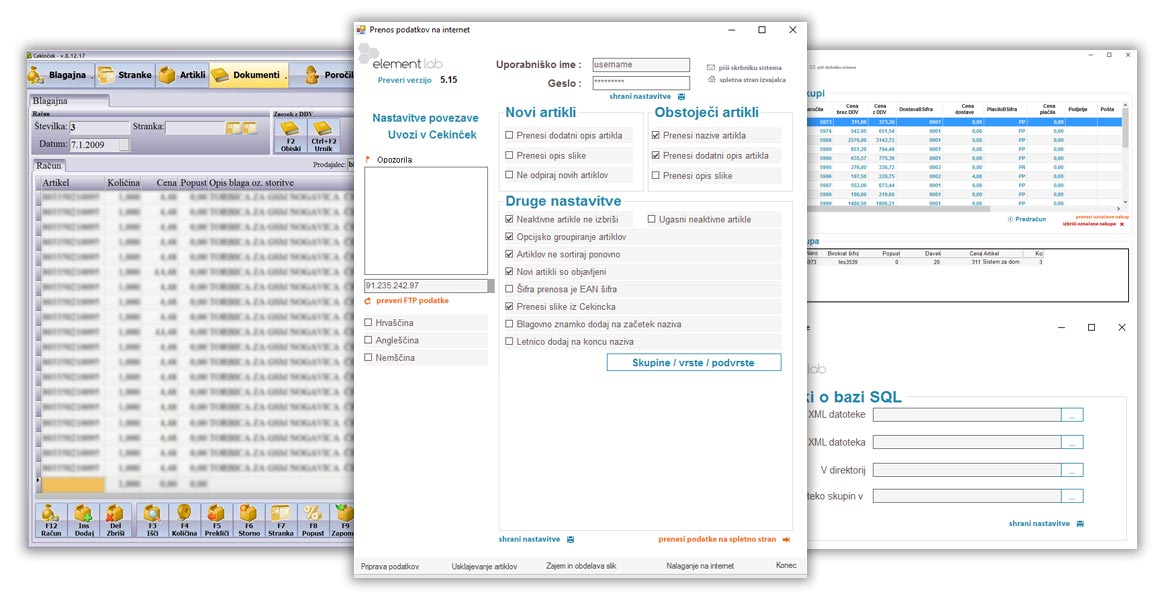Click save icon next to bottom-left shrani nastavitve

tap(570, 540)
